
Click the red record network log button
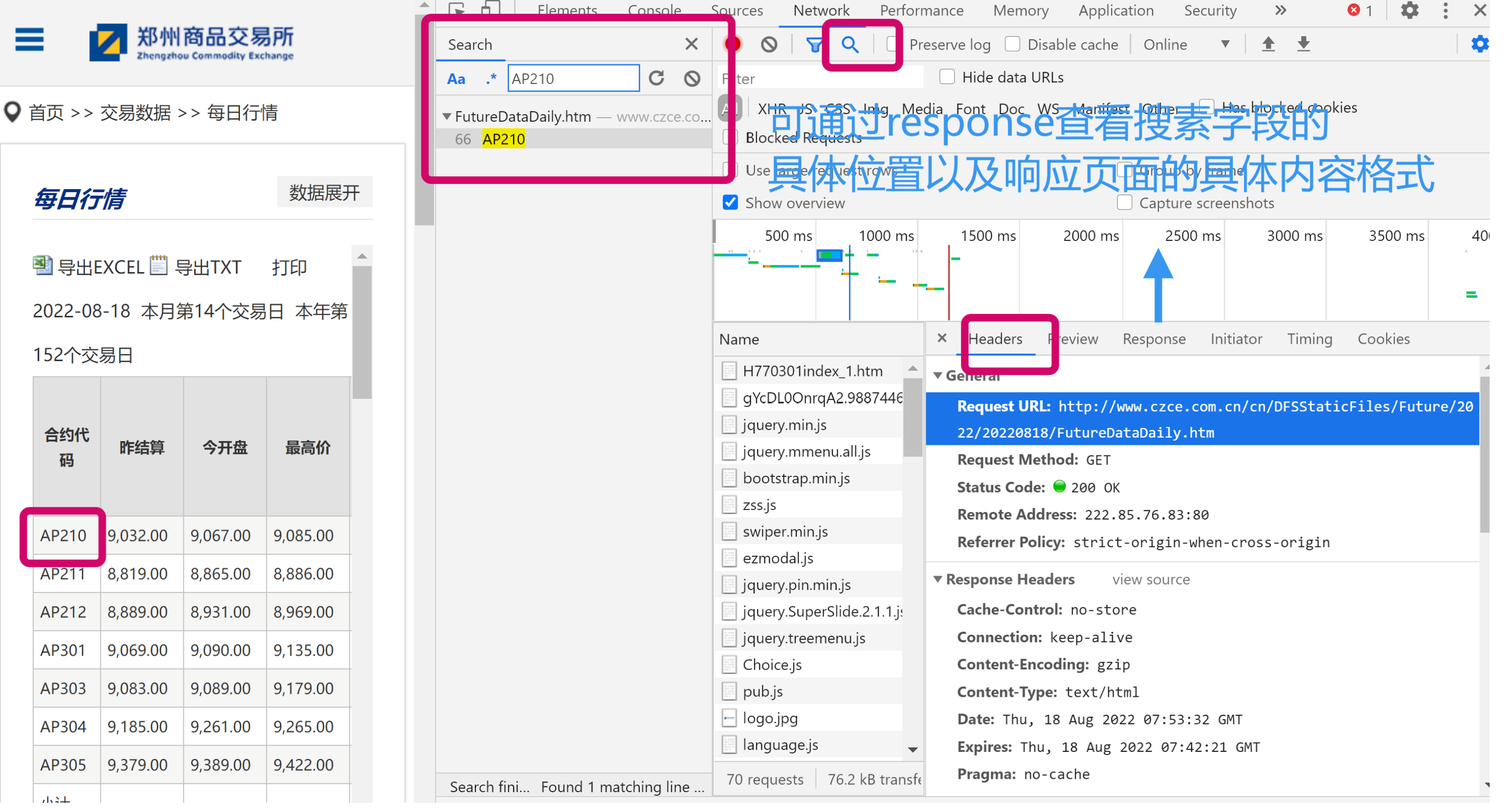(x=732, y=44)
